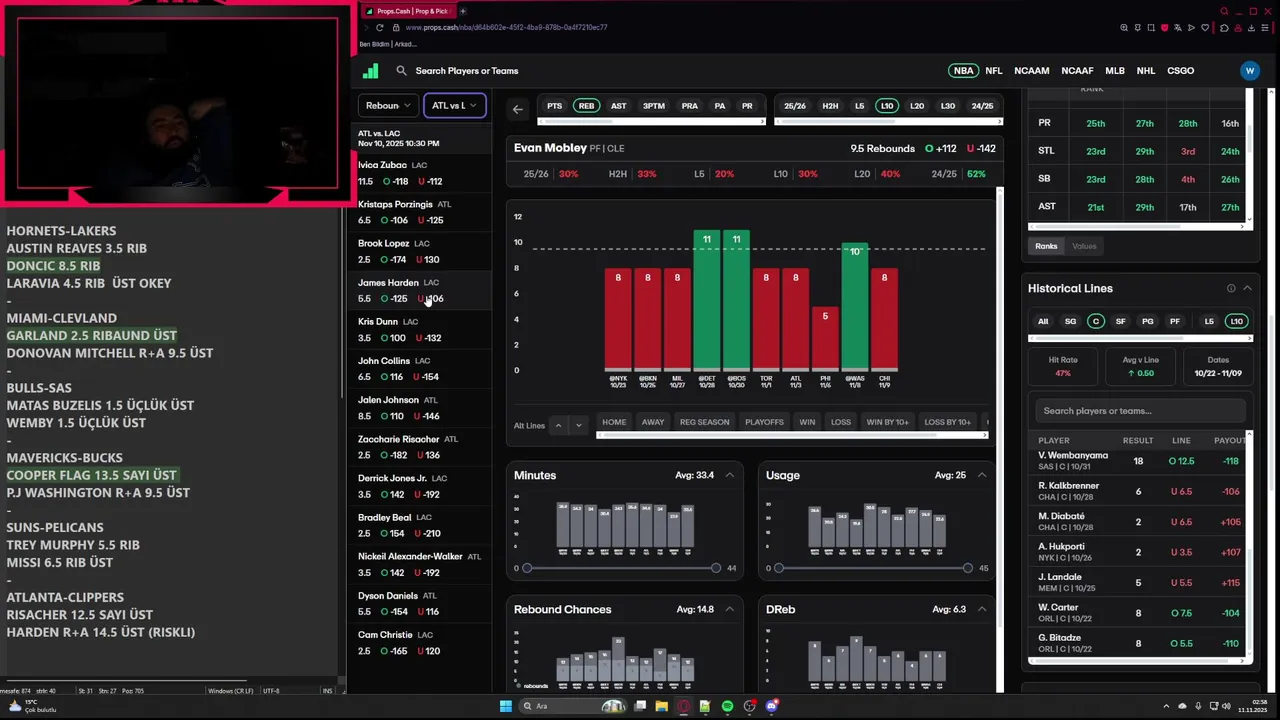Viewport: 1280px width, 720px height.
Task: Select the PTS stat filter
Action: click(554, 106)
